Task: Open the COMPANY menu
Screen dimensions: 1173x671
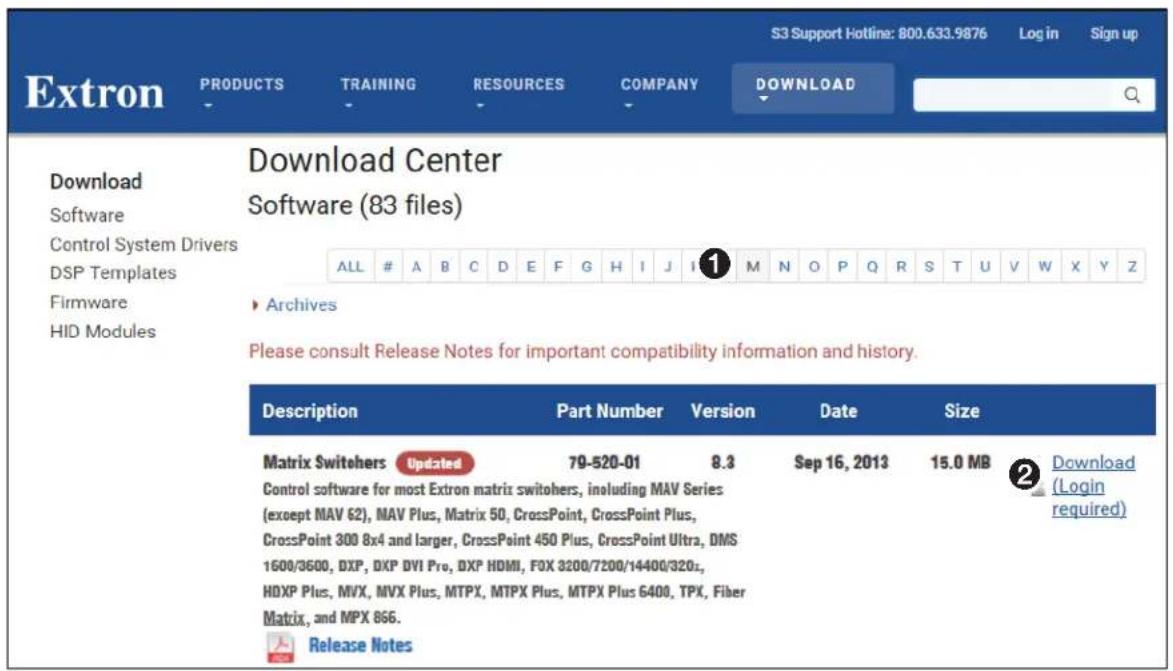Action: (x=659, y=85)
